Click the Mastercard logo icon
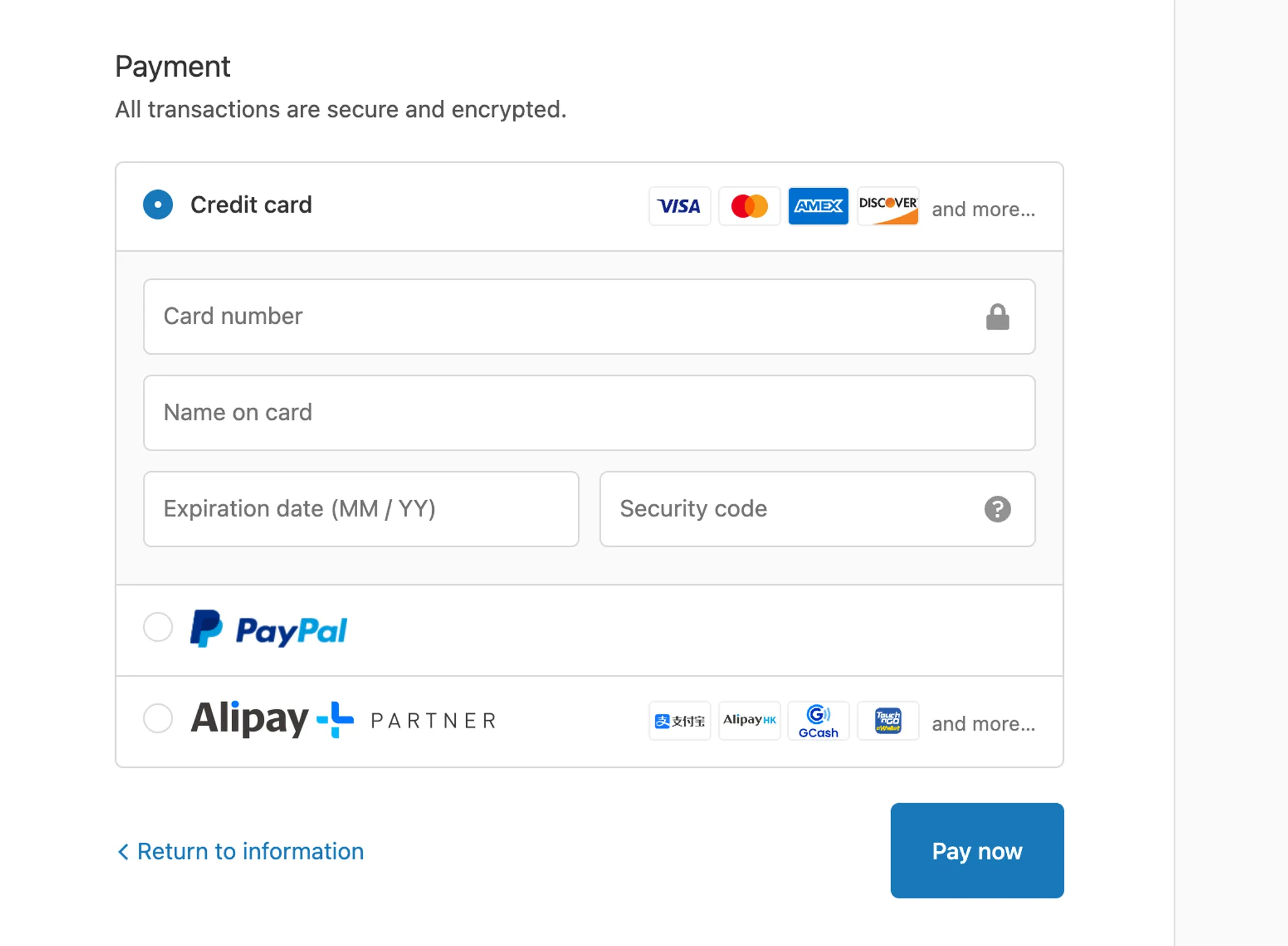Image resolution: width=1288 pixels, height=946 pixels. point(749,206)
